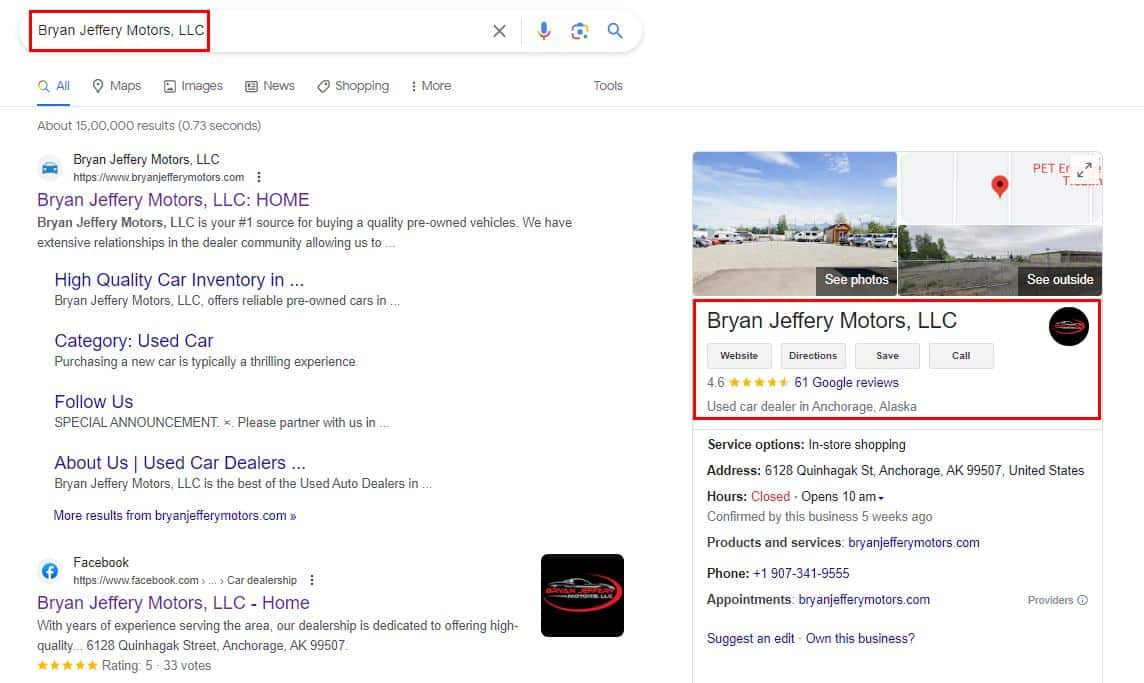Click More results from bryanjefferymotors.com

175,515
